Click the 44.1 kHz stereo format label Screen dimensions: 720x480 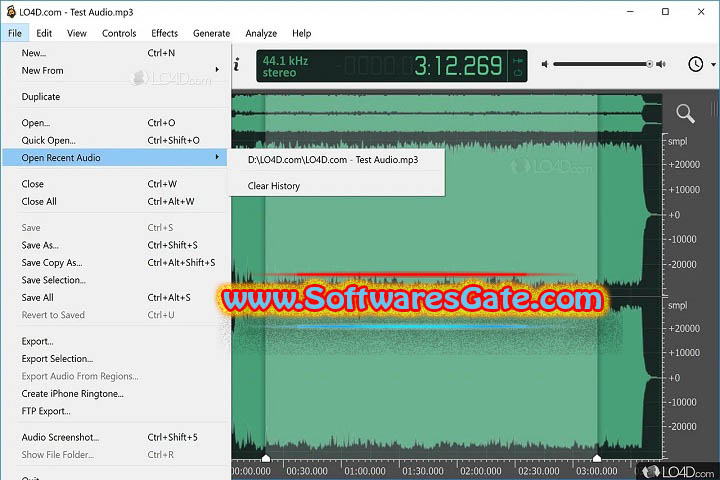[x=285, y=67]
